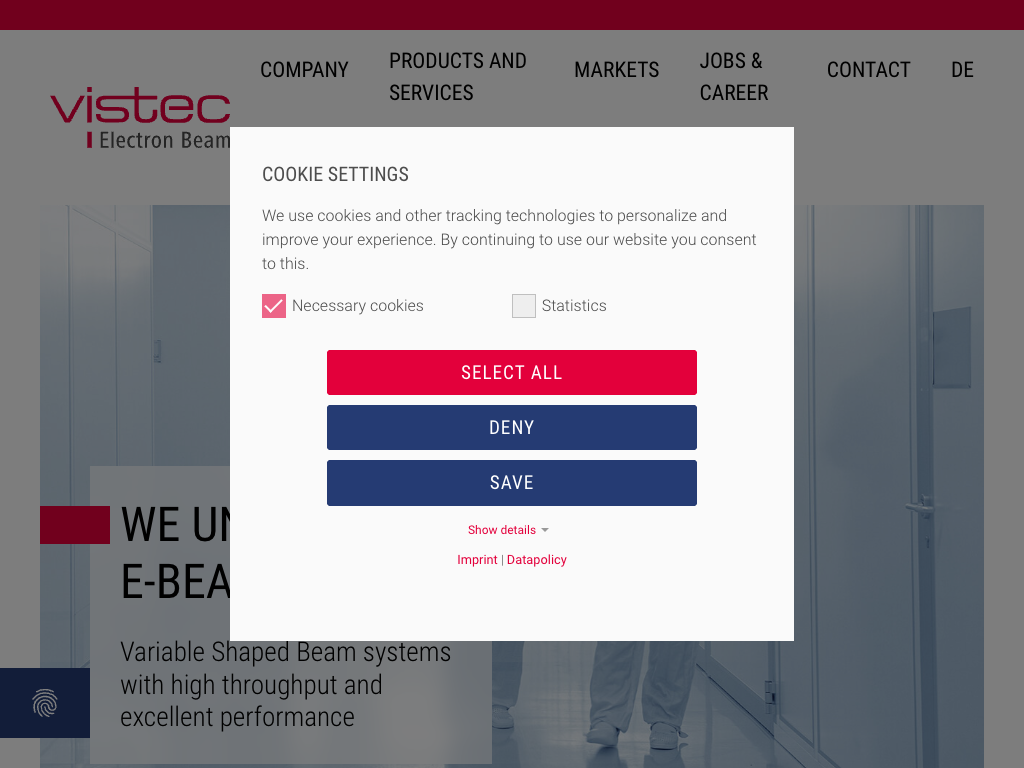
Task: Click the Vistec Electron Beam logo
Action: pos(140,118)
